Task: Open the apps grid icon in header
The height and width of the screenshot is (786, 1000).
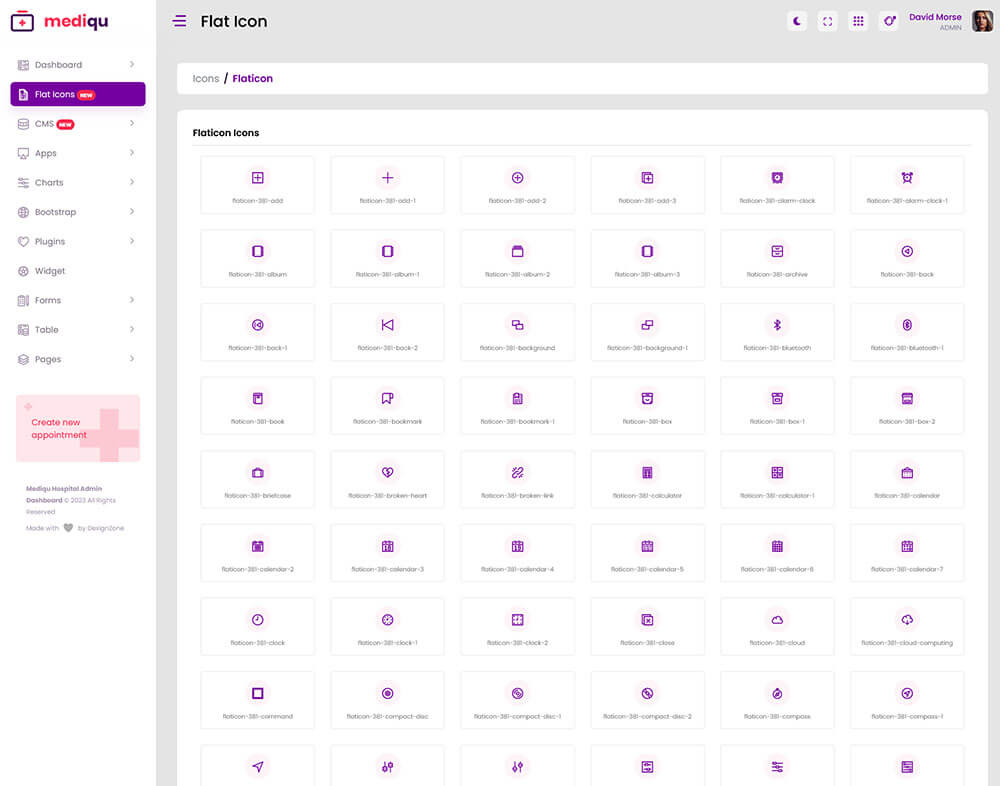Action: pos(858,21)
